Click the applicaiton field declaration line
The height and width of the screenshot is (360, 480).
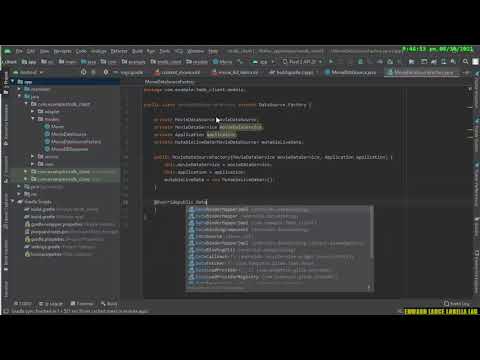[195, 134]
